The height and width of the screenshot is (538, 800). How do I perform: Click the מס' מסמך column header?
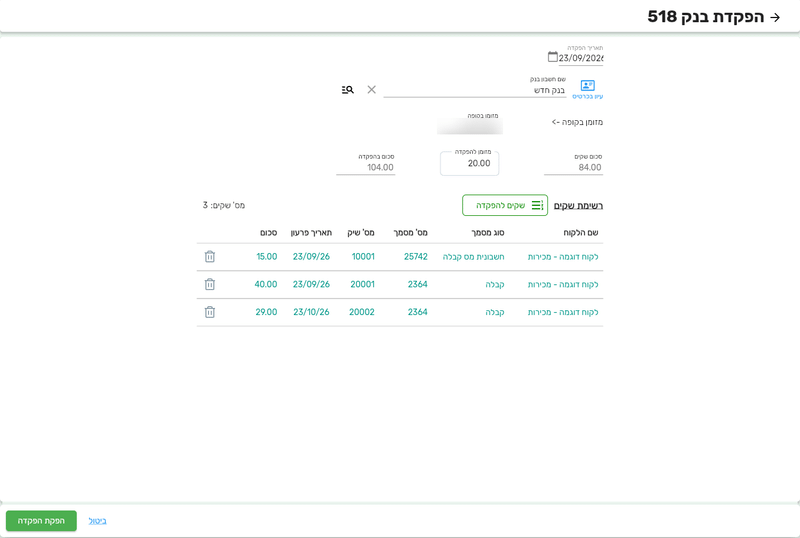tap(410, 232)
